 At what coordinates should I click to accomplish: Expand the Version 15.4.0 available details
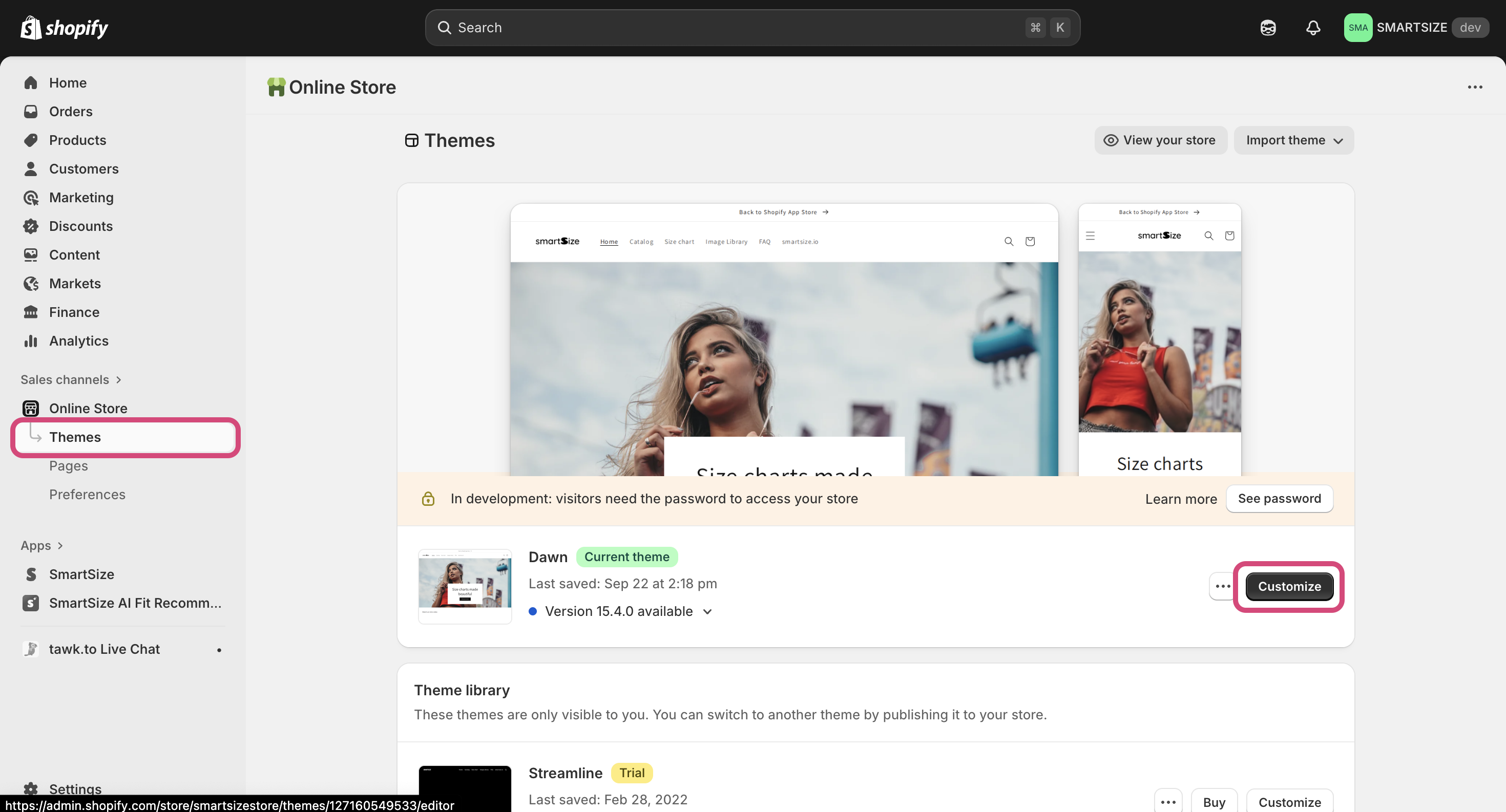coord(707,611)
